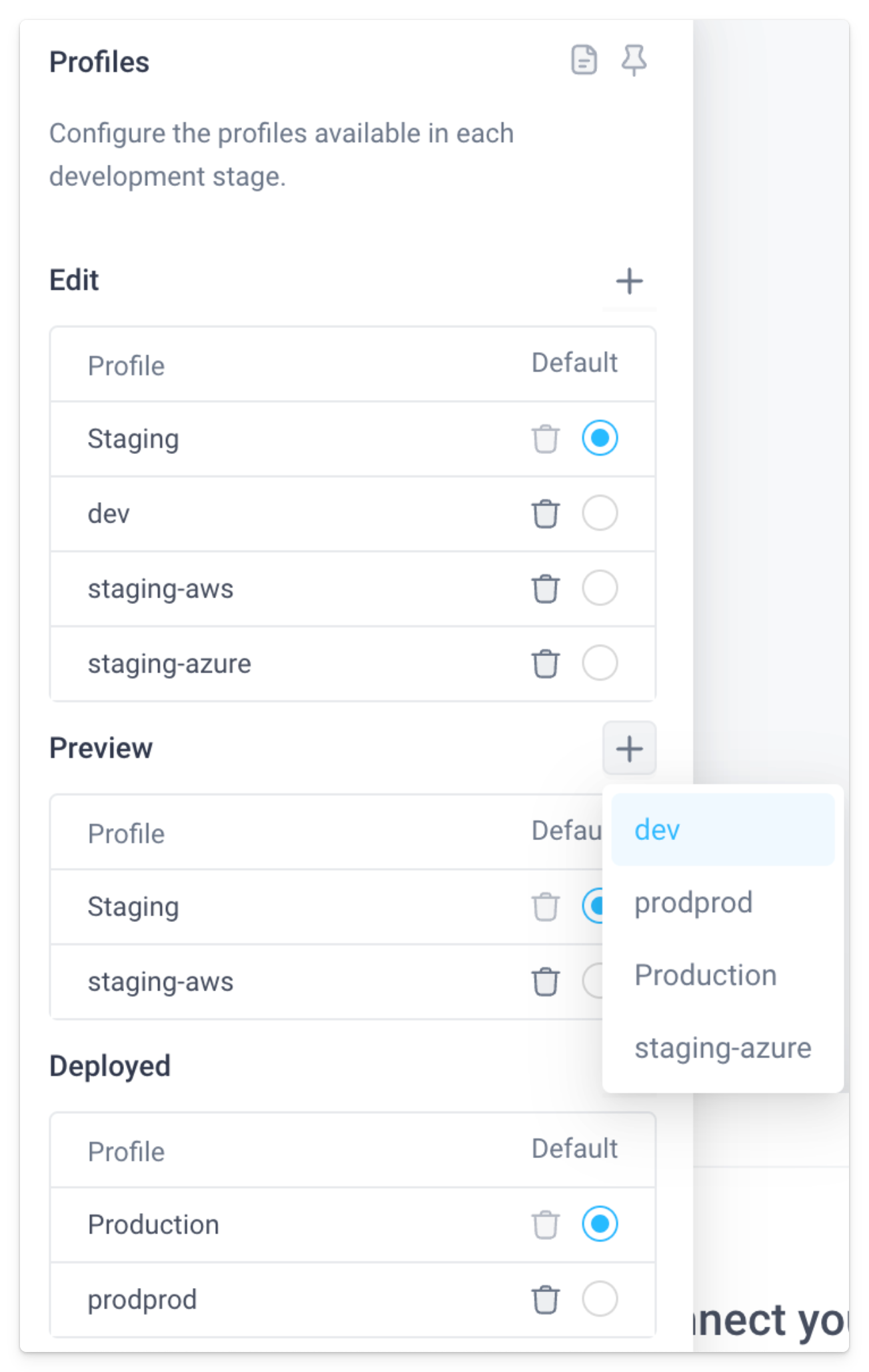Viewport: 869px width, 1372px height.
Task: Select dev from the profile dropdown
Action: [x=656, y=830]
